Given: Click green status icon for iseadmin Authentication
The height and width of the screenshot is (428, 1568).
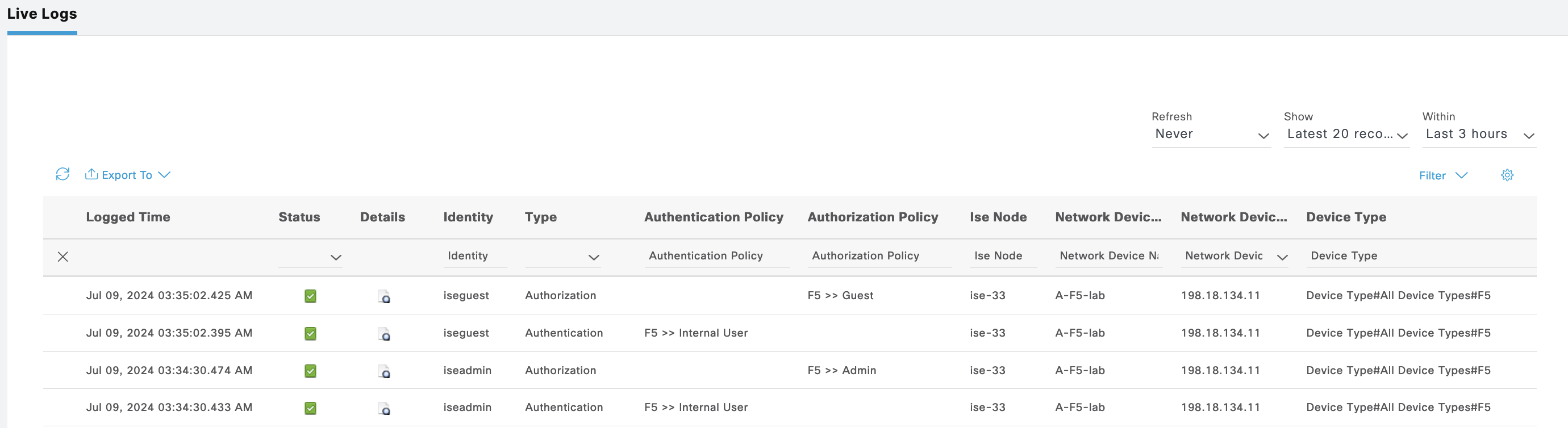Looking at the screenshot, I should point(310,408).
